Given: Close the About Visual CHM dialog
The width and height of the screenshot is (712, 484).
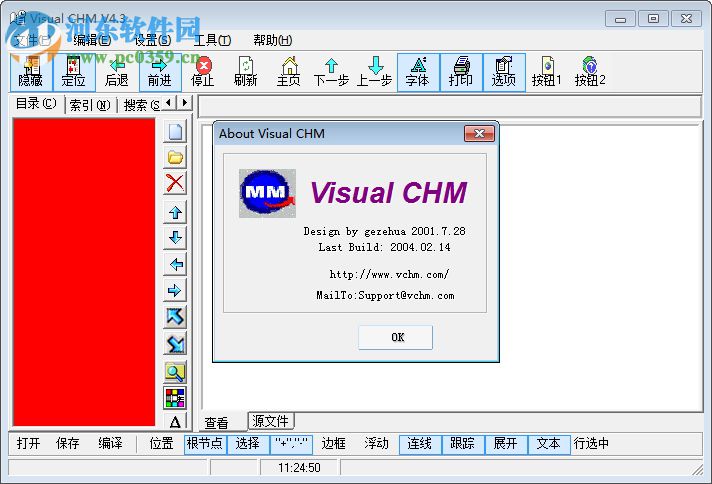Looking at the screenshot, I should (x=479, y=133).
